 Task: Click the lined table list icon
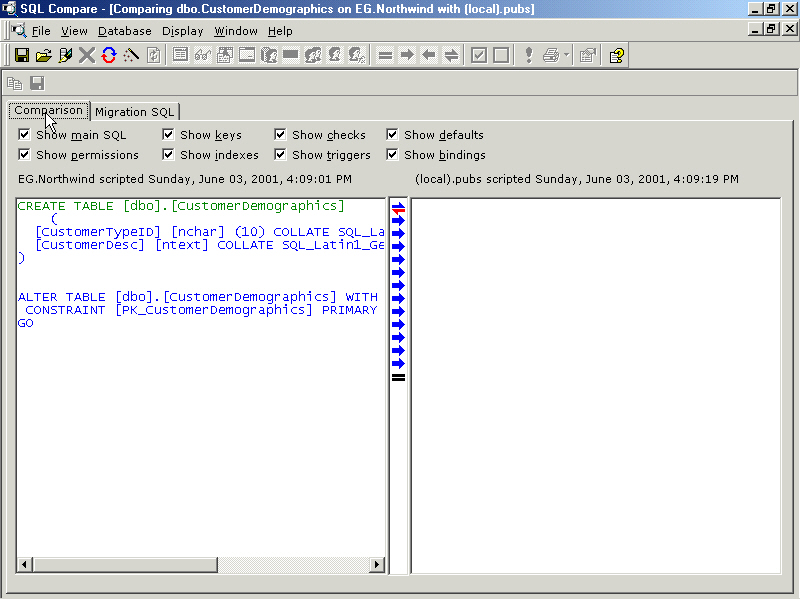180,55
